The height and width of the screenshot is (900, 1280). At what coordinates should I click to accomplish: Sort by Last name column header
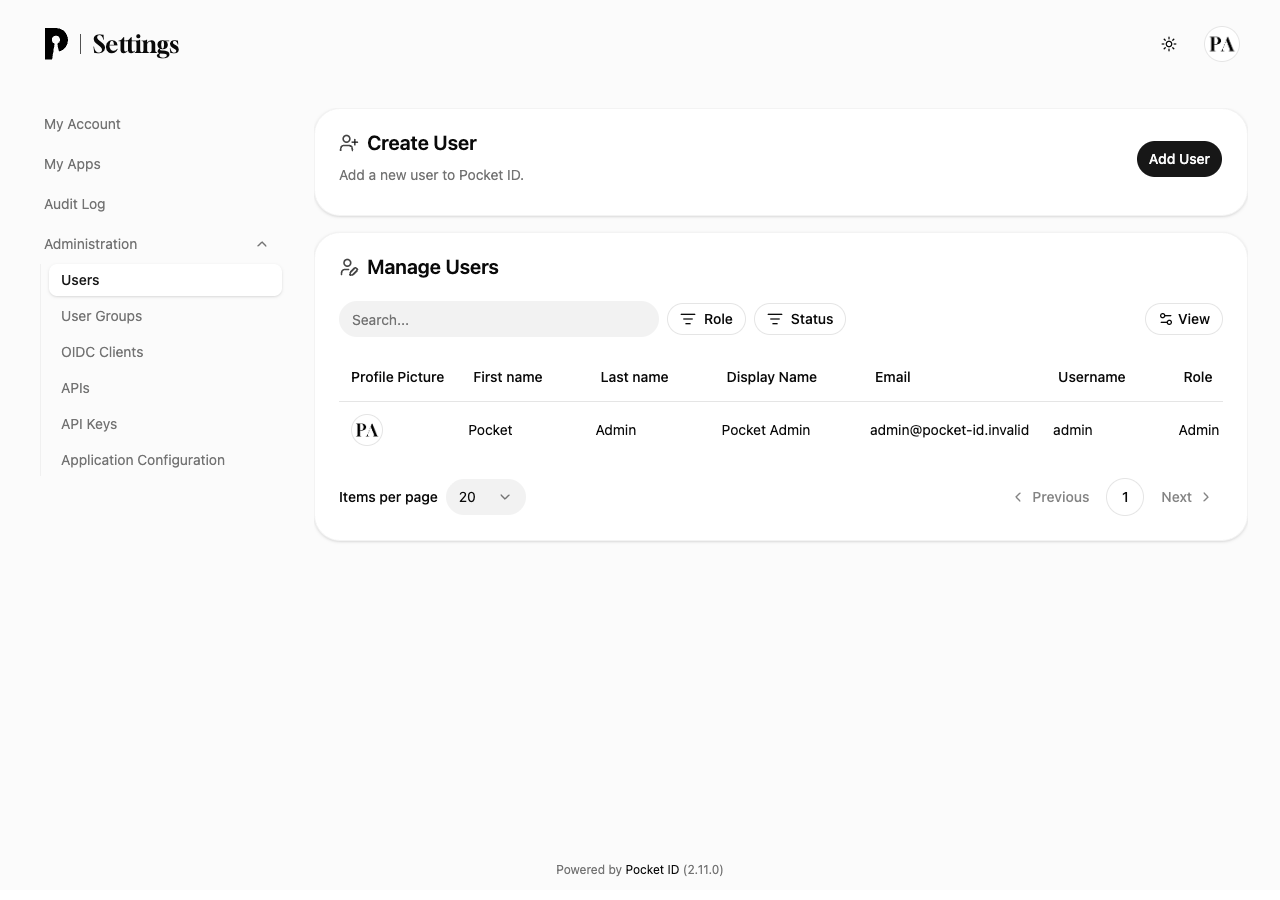click(634, 377)
